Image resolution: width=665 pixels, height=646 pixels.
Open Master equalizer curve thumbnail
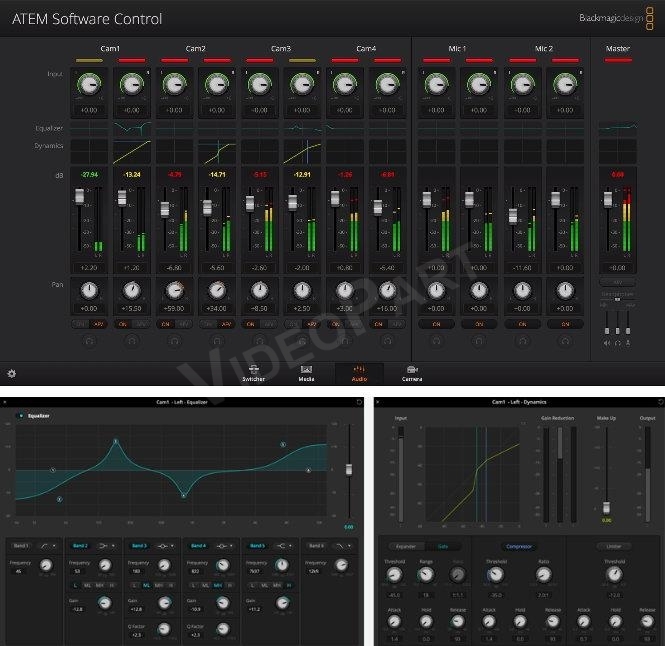pos(618,128)
